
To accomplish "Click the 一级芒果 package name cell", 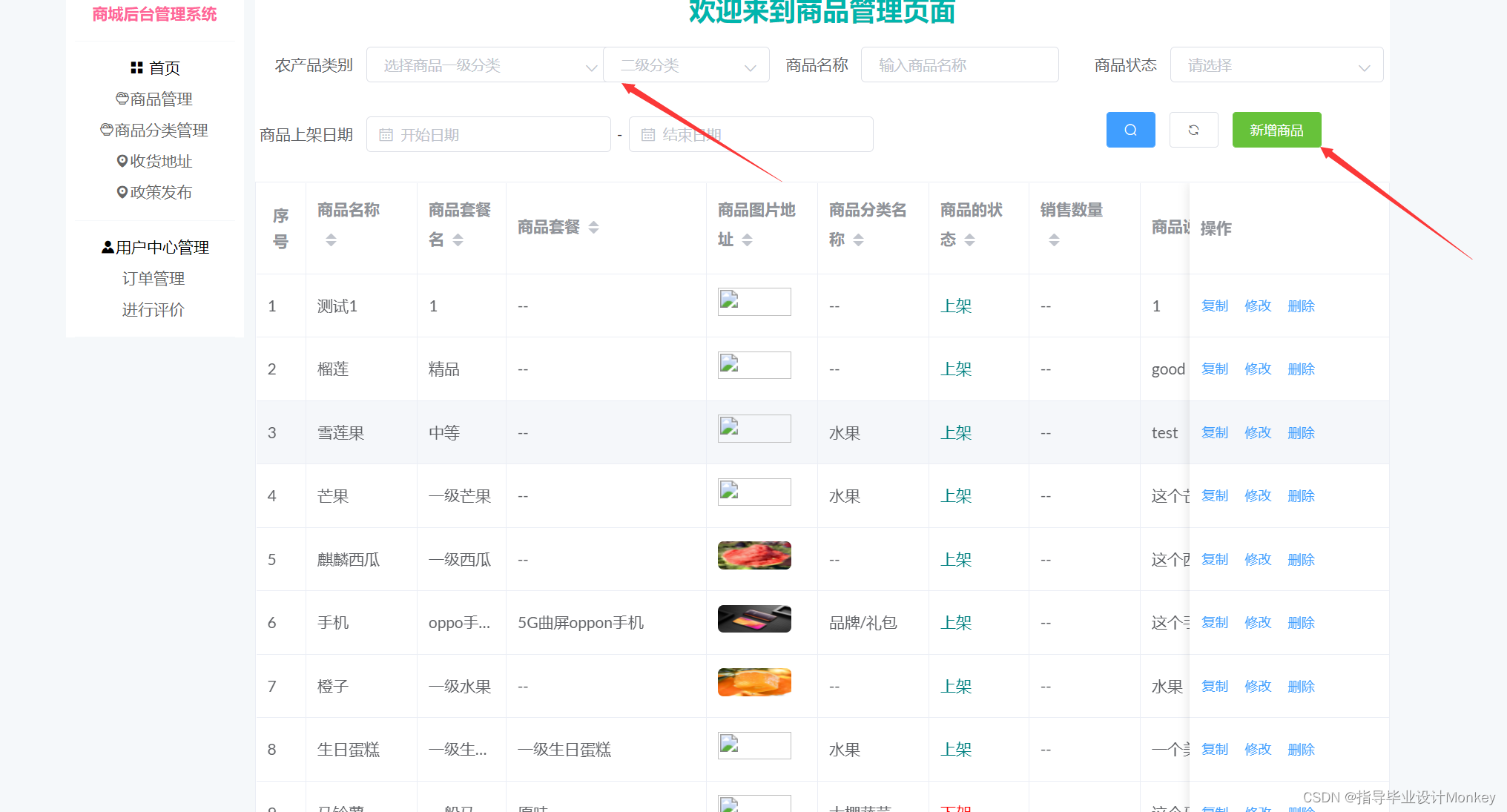I will click(x=460, y=496).
